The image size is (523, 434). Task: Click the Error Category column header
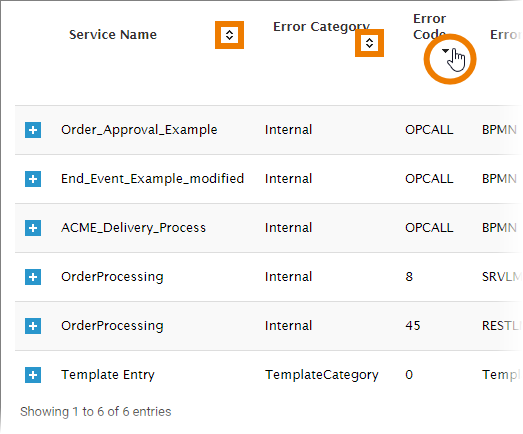(x=321, y=27)
